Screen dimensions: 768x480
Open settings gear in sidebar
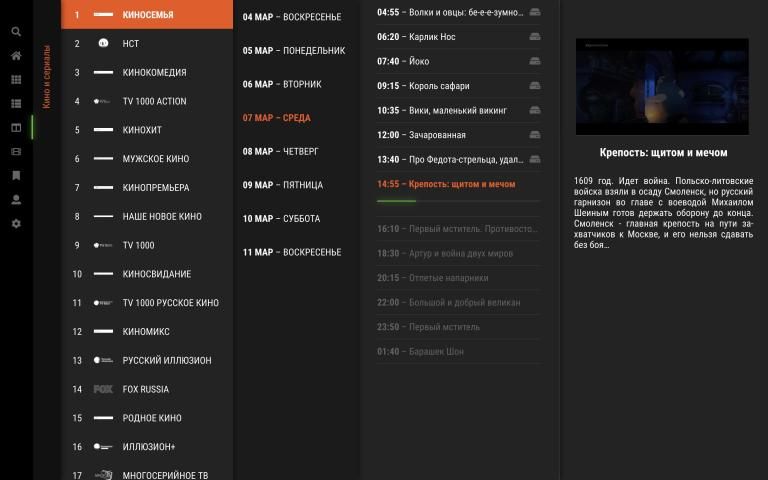click(15, 224)
